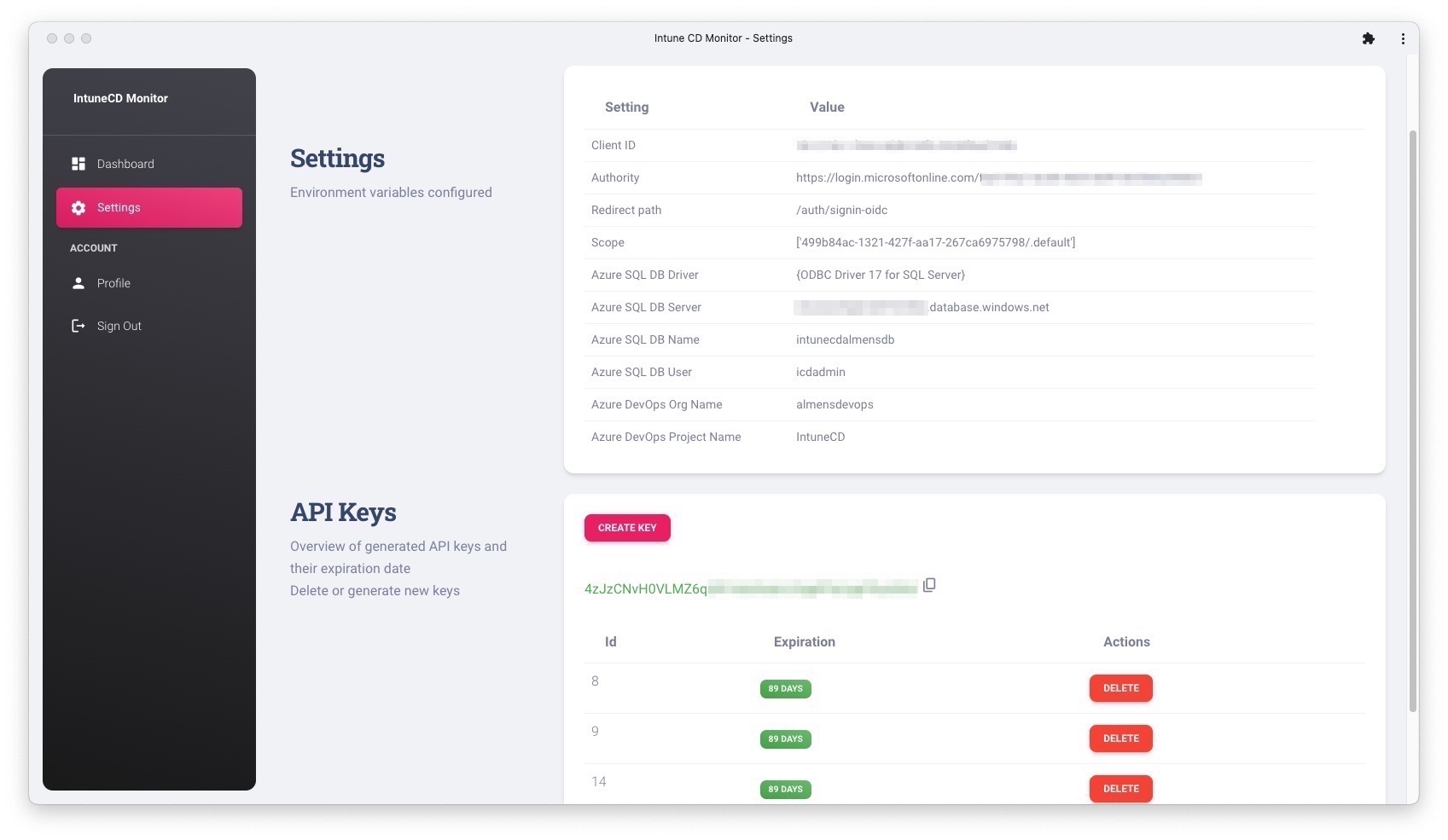Open the browser extensions puzzle icon
This screenshot has width=1448, height=840.
tap(1369, 38)
